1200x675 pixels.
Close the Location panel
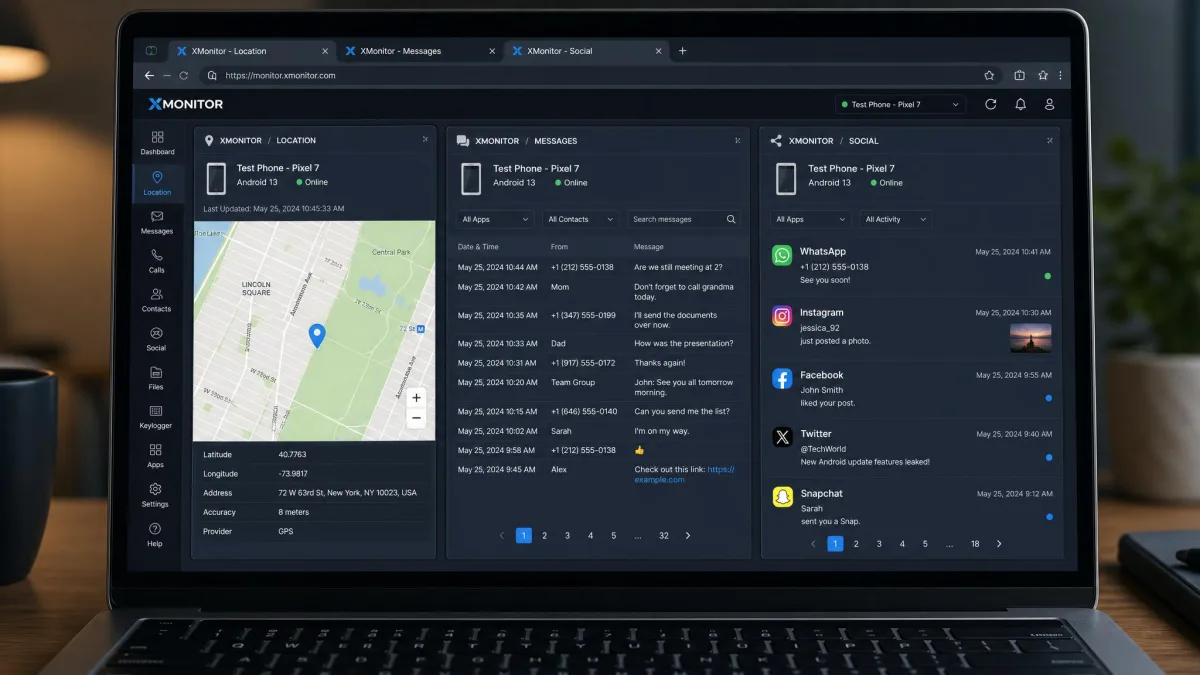(425, 139)
